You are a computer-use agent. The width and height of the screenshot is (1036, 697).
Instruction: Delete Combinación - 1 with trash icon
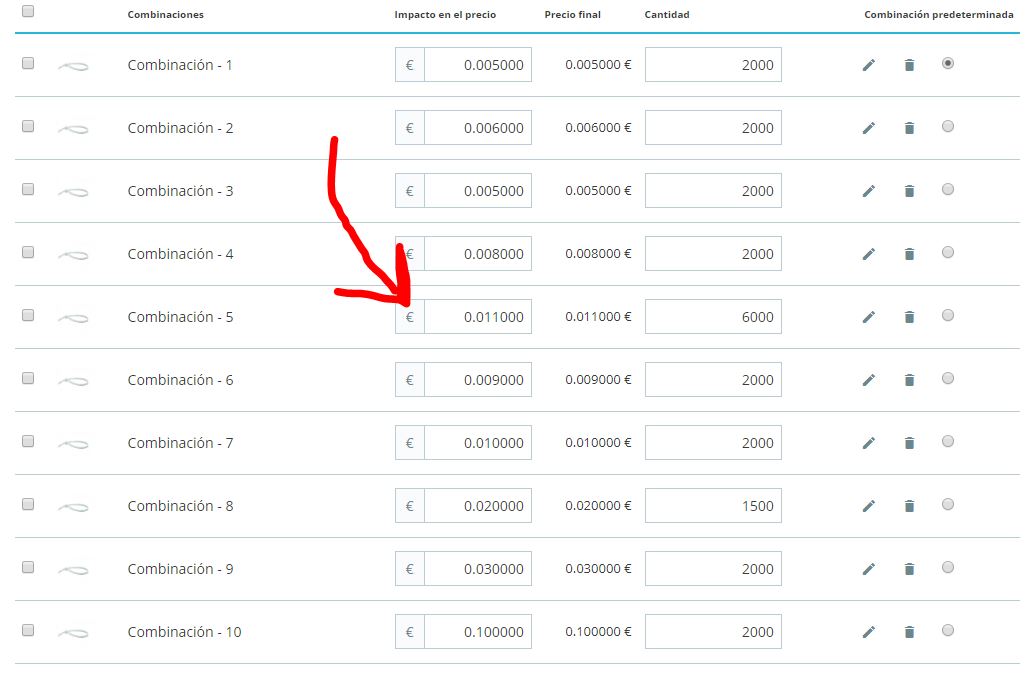point(909,65)
